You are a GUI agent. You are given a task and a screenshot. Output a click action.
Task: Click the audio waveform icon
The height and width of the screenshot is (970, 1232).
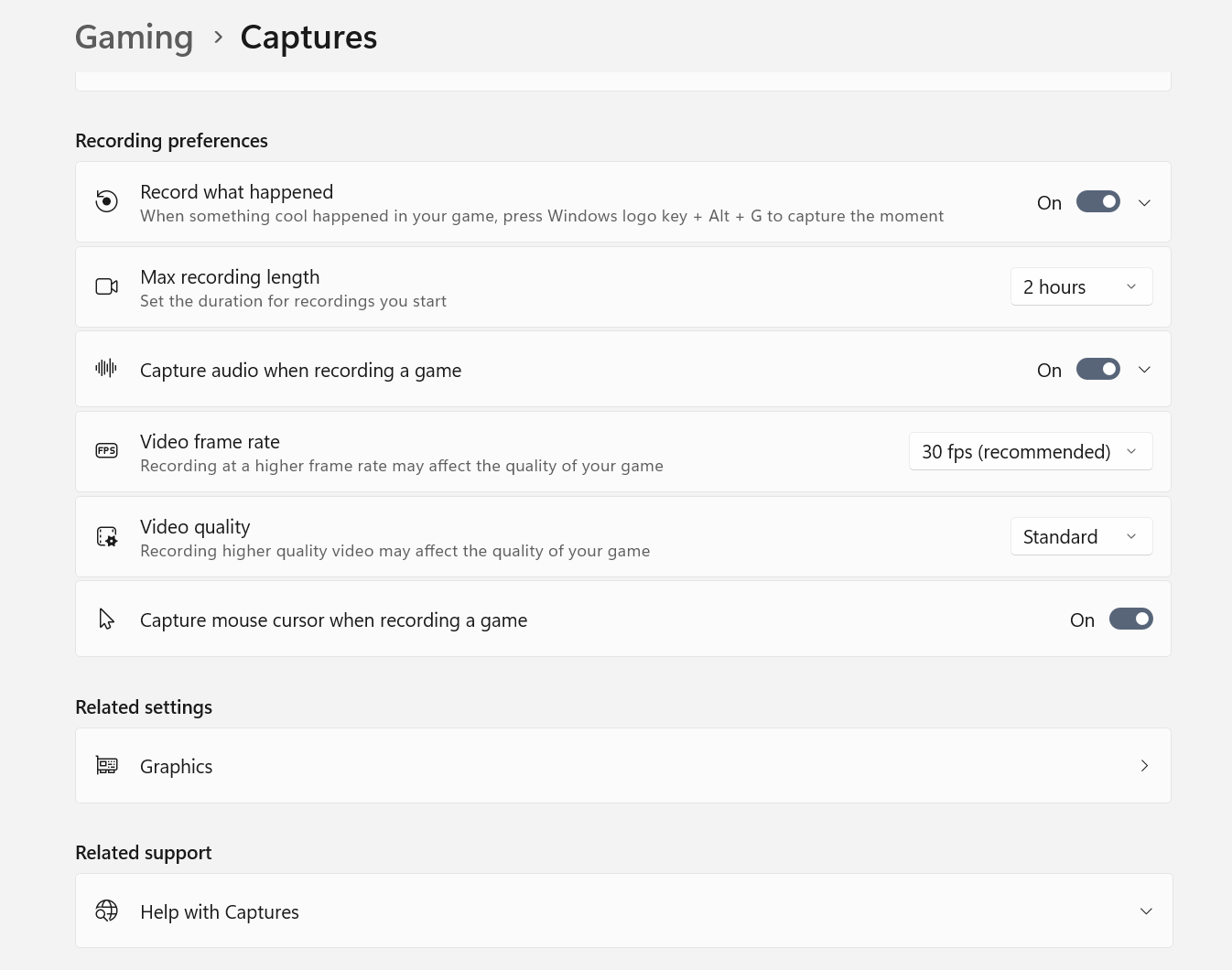point(107,368)
